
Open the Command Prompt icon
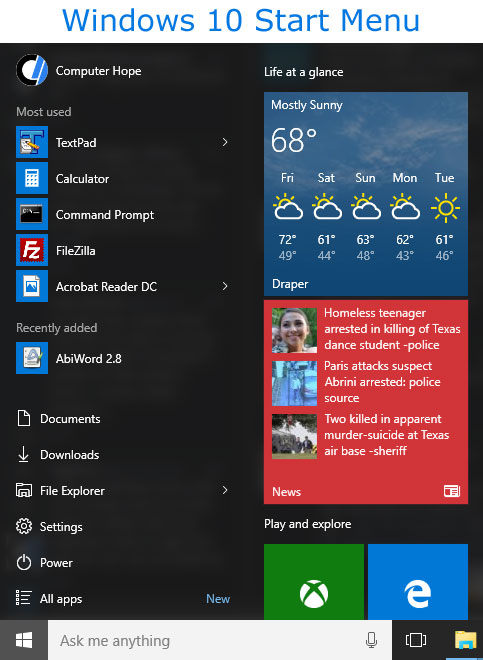32,214
